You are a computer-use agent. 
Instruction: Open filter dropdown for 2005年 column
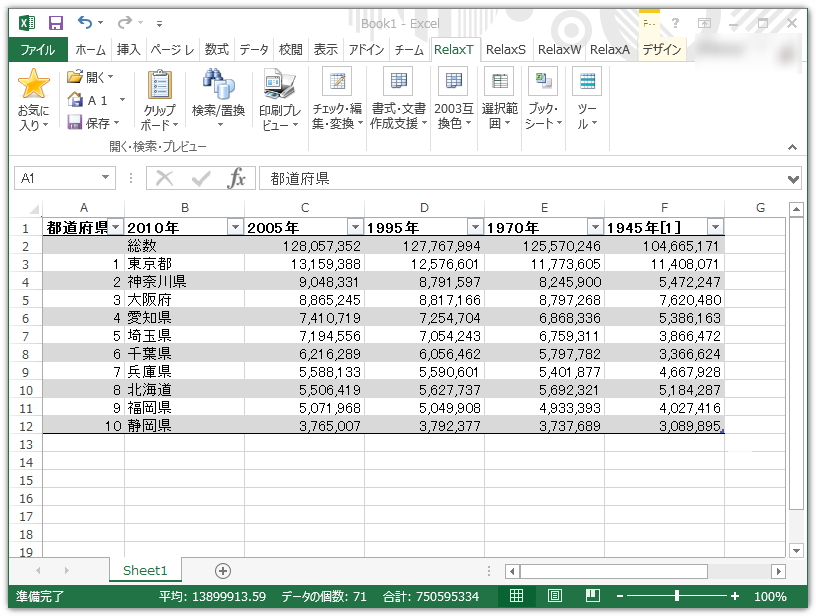point(355,227)
